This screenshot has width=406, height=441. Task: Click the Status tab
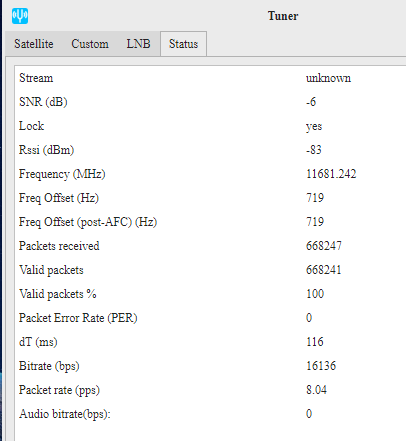tap(183, 44)
